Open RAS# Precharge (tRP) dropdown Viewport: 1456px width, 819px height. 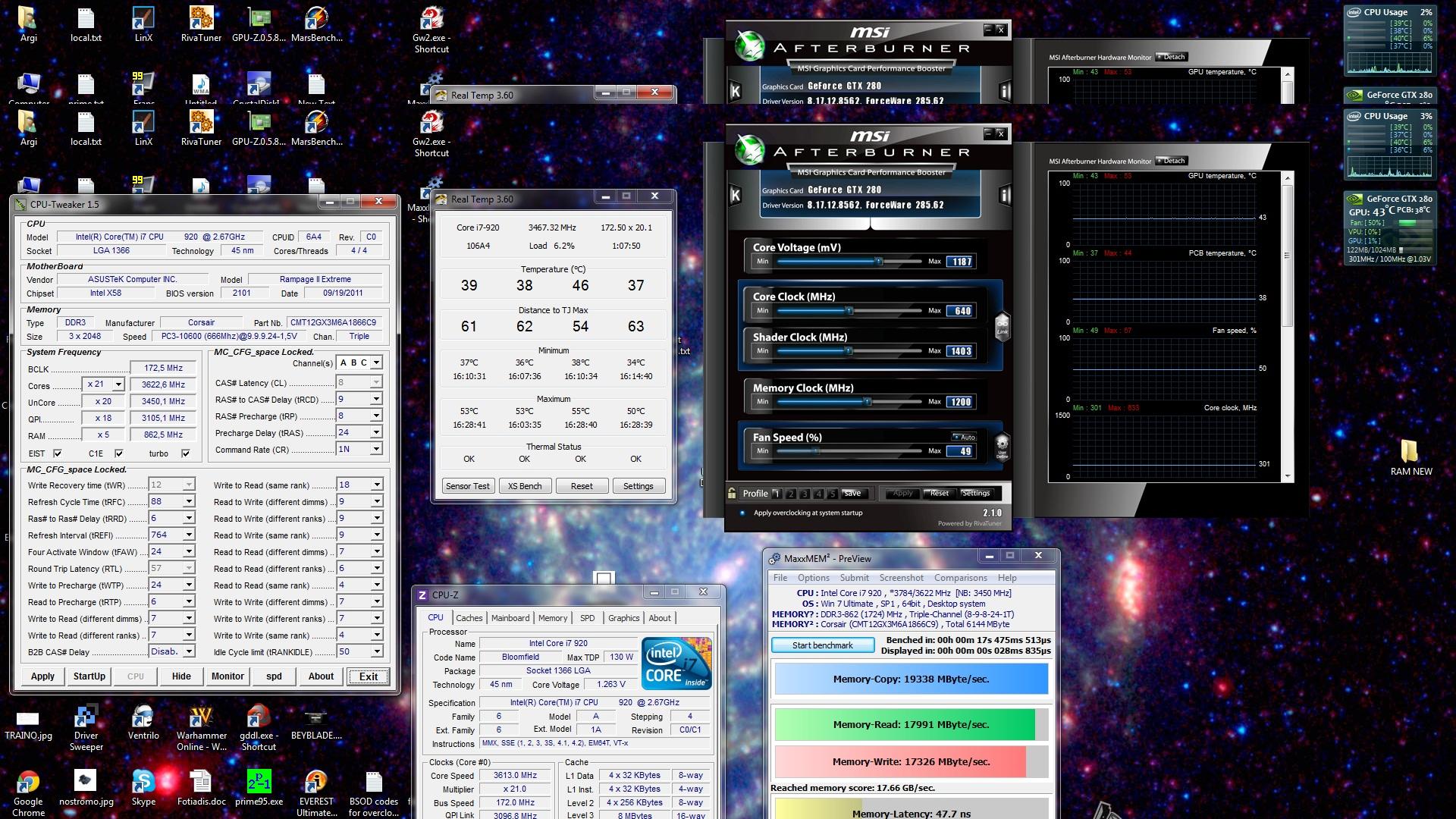coord(376,416)
